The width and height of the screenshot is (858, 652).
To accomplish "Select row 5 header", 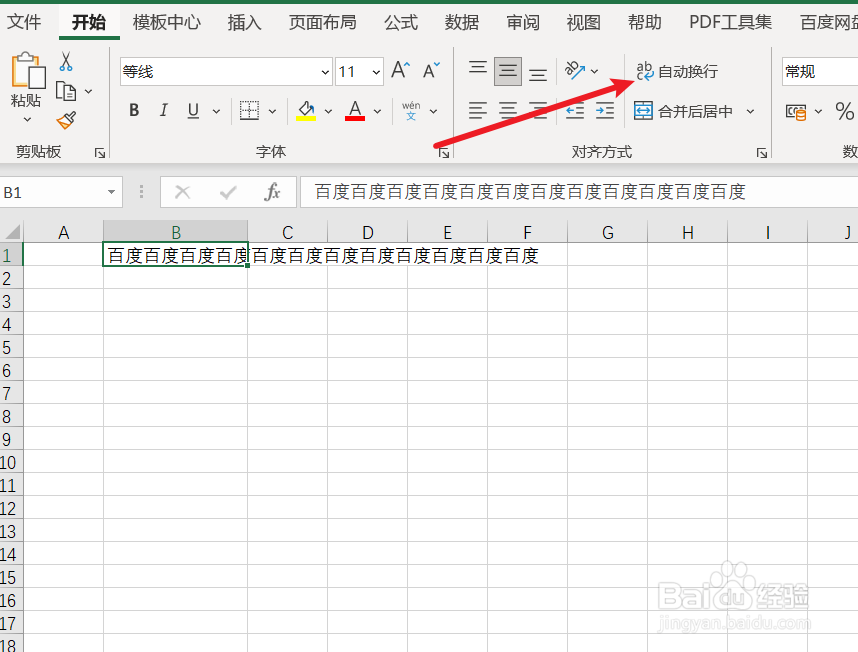I will [11, 347].
